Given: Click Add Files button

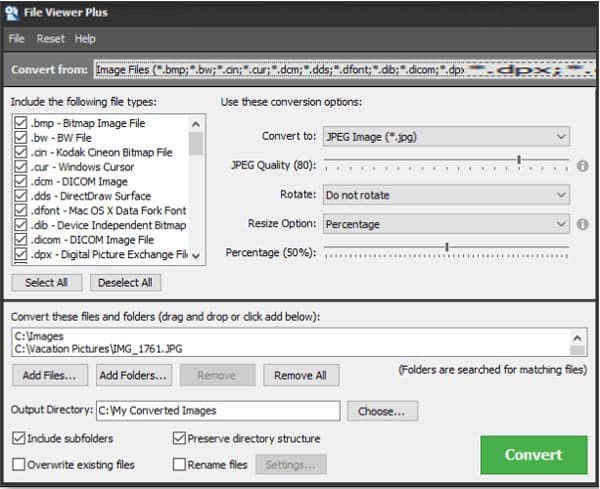Looking at the screenshot, I should 50,375.
